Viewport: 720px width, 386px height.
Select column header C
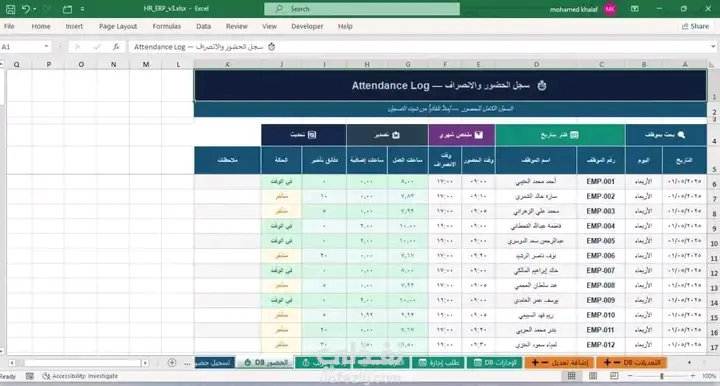click(601, 65)
